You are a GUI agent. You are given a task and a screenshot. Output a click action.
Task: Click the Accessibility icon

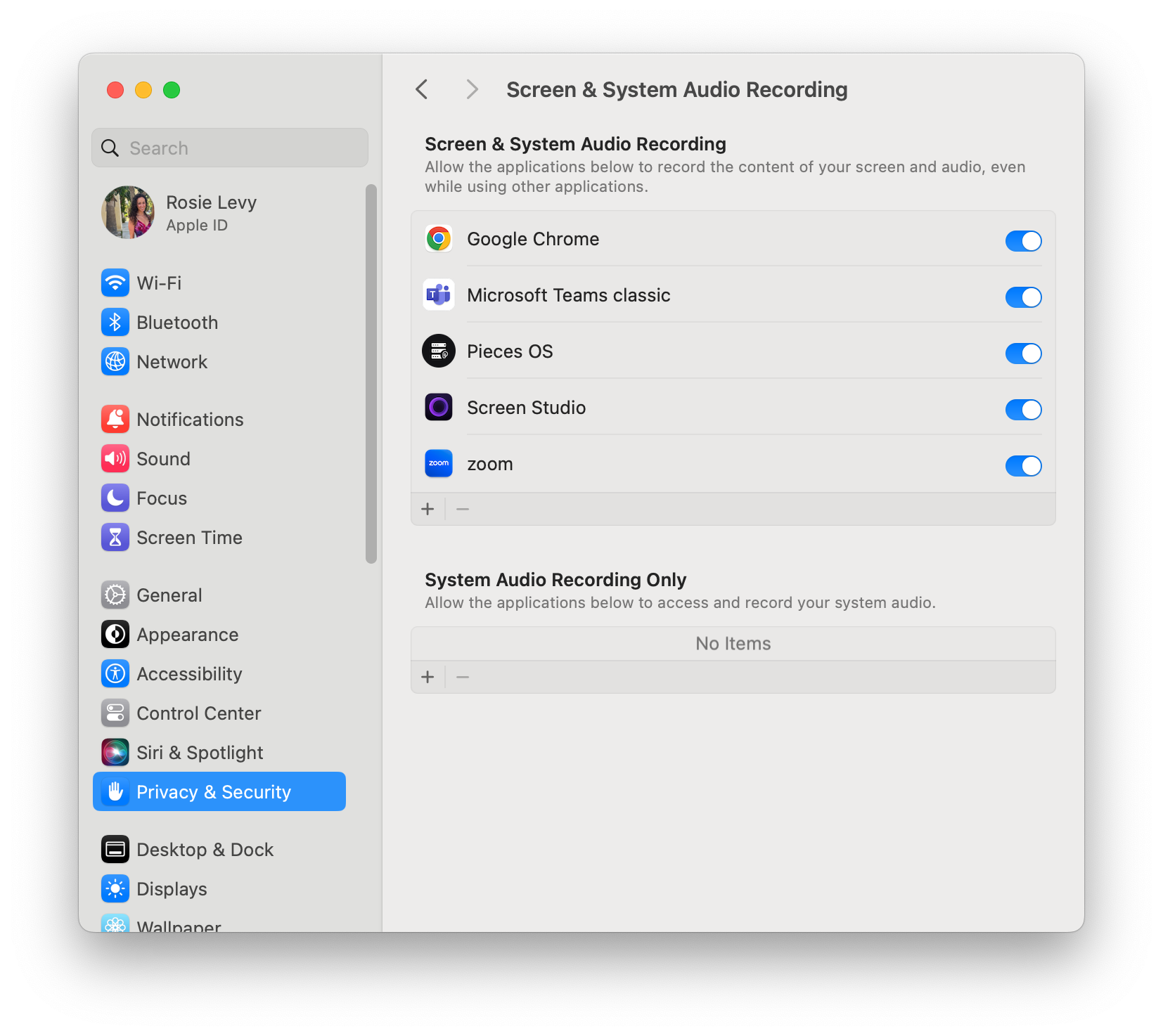(x=115, y=674)
